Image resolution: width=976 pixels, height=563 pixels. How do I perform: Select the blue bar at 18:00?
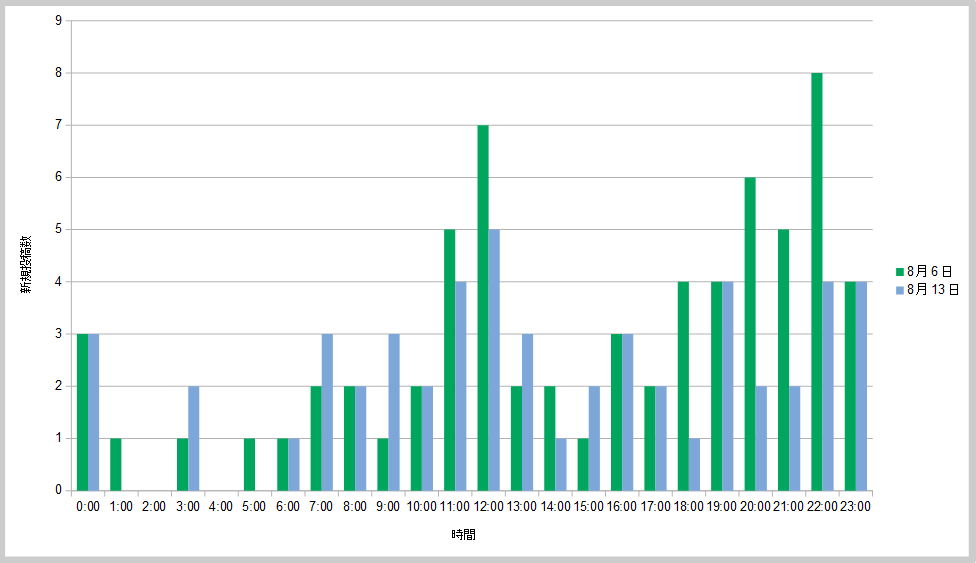[x=693, y=464]
